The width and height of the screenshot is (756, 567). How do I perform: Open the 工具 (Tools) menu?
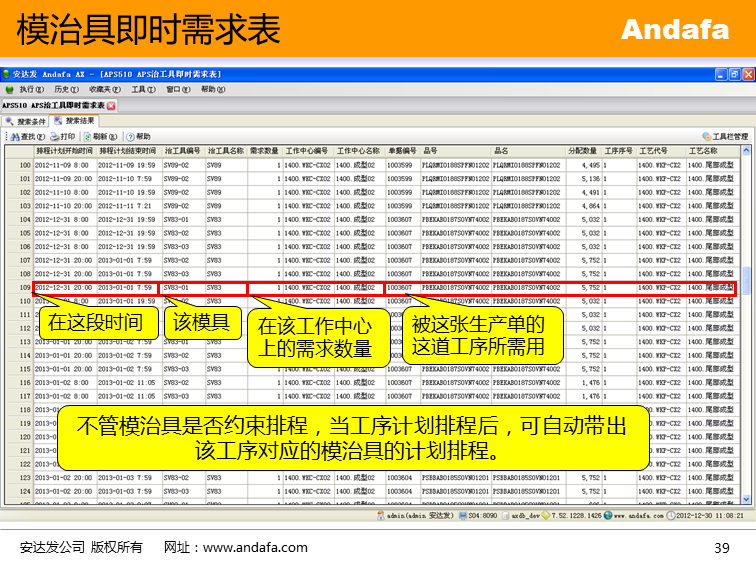pyautogui.click(x=142, y=89)
